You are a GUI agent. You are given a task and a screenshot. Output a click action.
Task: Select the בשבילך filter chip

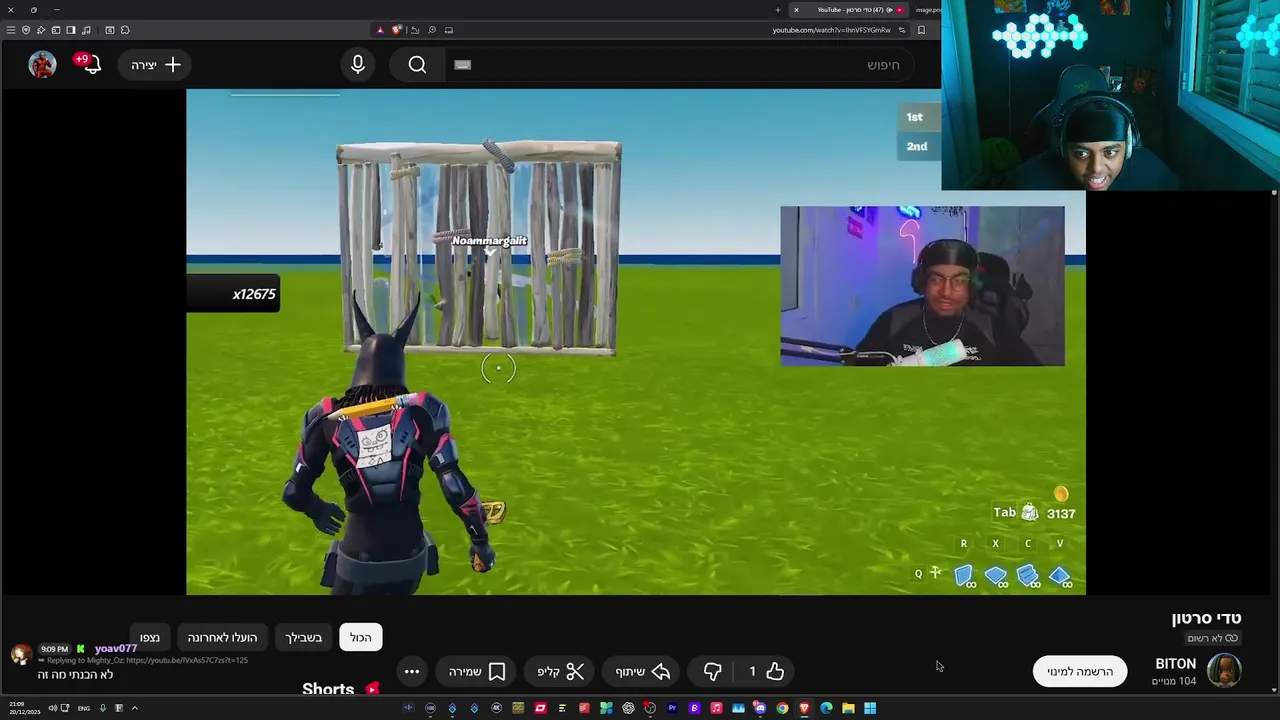click(x=304, y=637)
